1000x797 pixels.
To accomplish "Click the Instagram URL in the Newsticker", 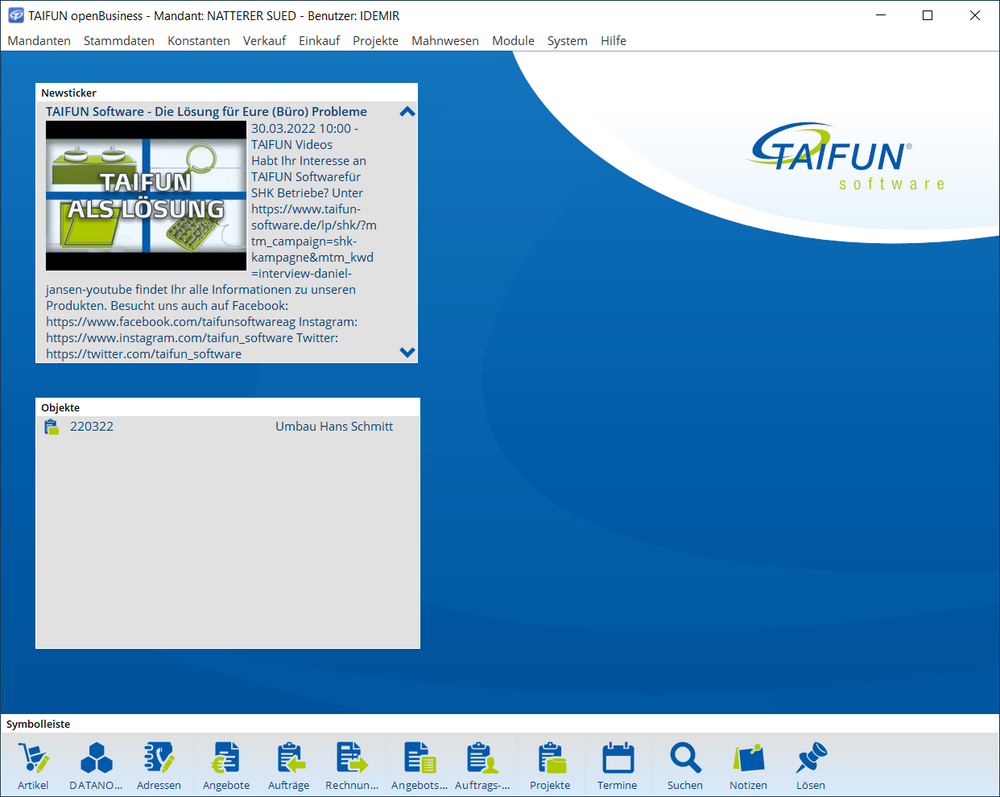I will (x=169, y=338).
